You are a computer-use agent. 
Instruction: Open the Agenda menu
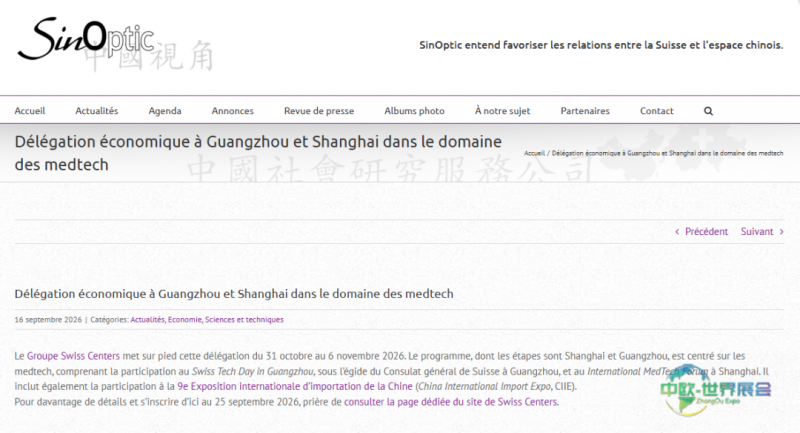coord(165,111)
